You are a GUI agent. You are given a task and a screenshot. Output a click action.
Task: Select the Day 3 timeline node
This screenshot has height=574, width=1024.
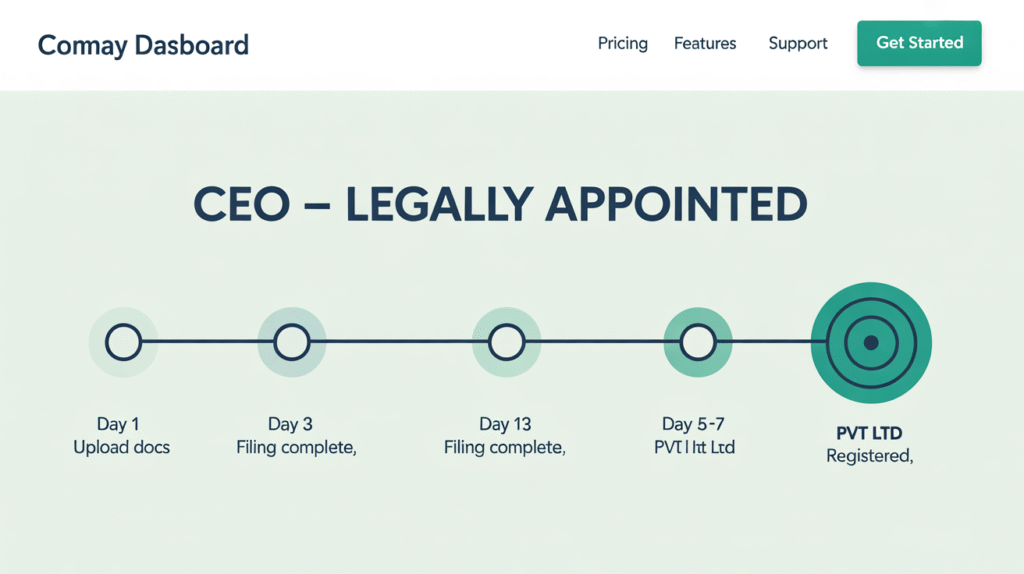291,342
